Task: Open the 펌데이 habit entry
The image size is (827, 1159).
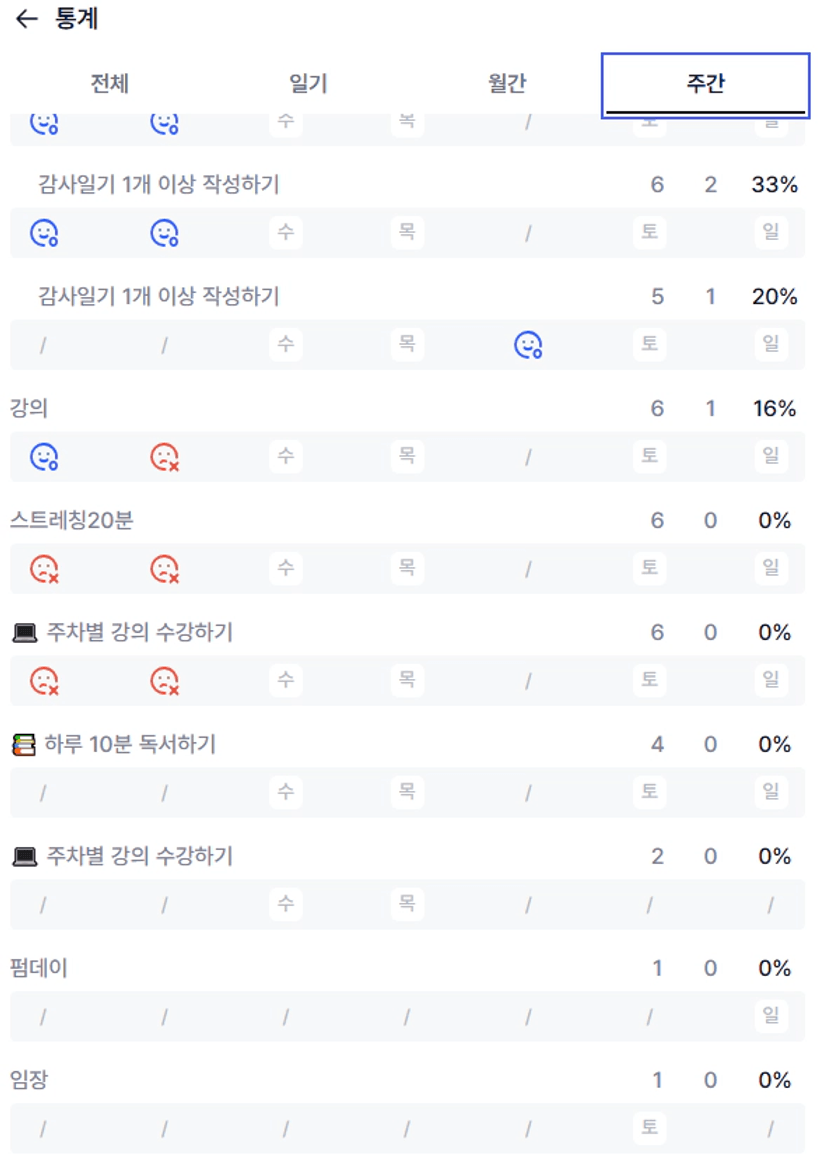Action: pyautogui.click(x=39, y=968)
